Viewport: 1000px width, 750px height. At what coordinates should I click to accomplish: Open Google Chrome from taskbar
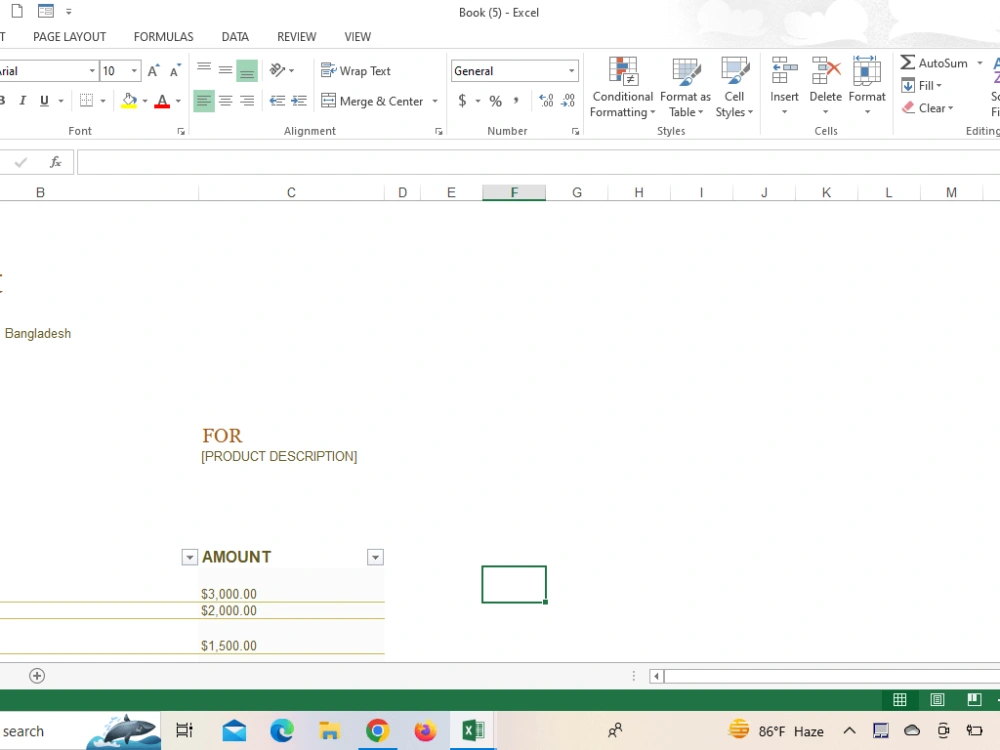tap(378, 731)
